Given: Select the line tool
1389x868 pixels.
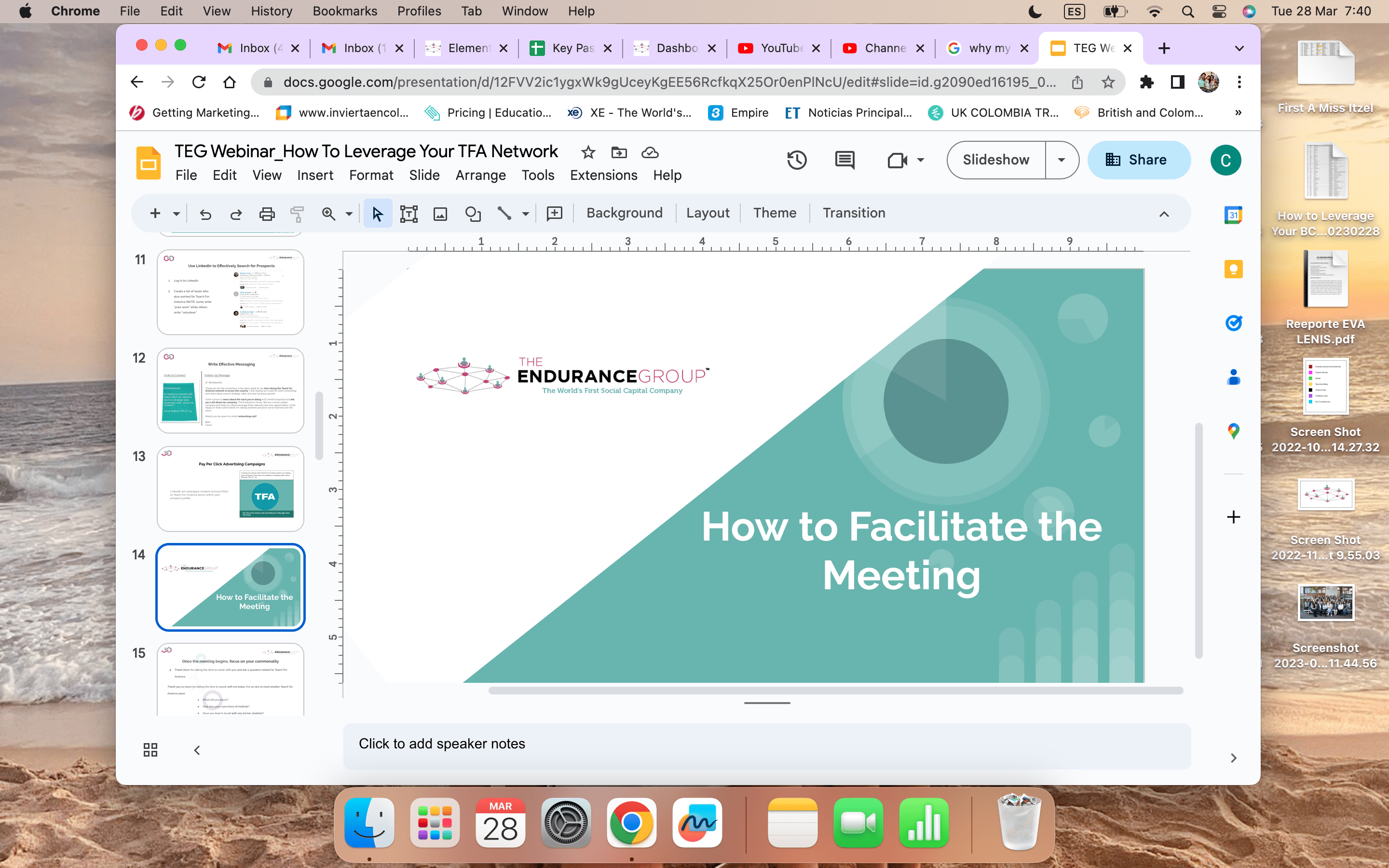Looking at the screenshot, I should [x=504, y=214].
